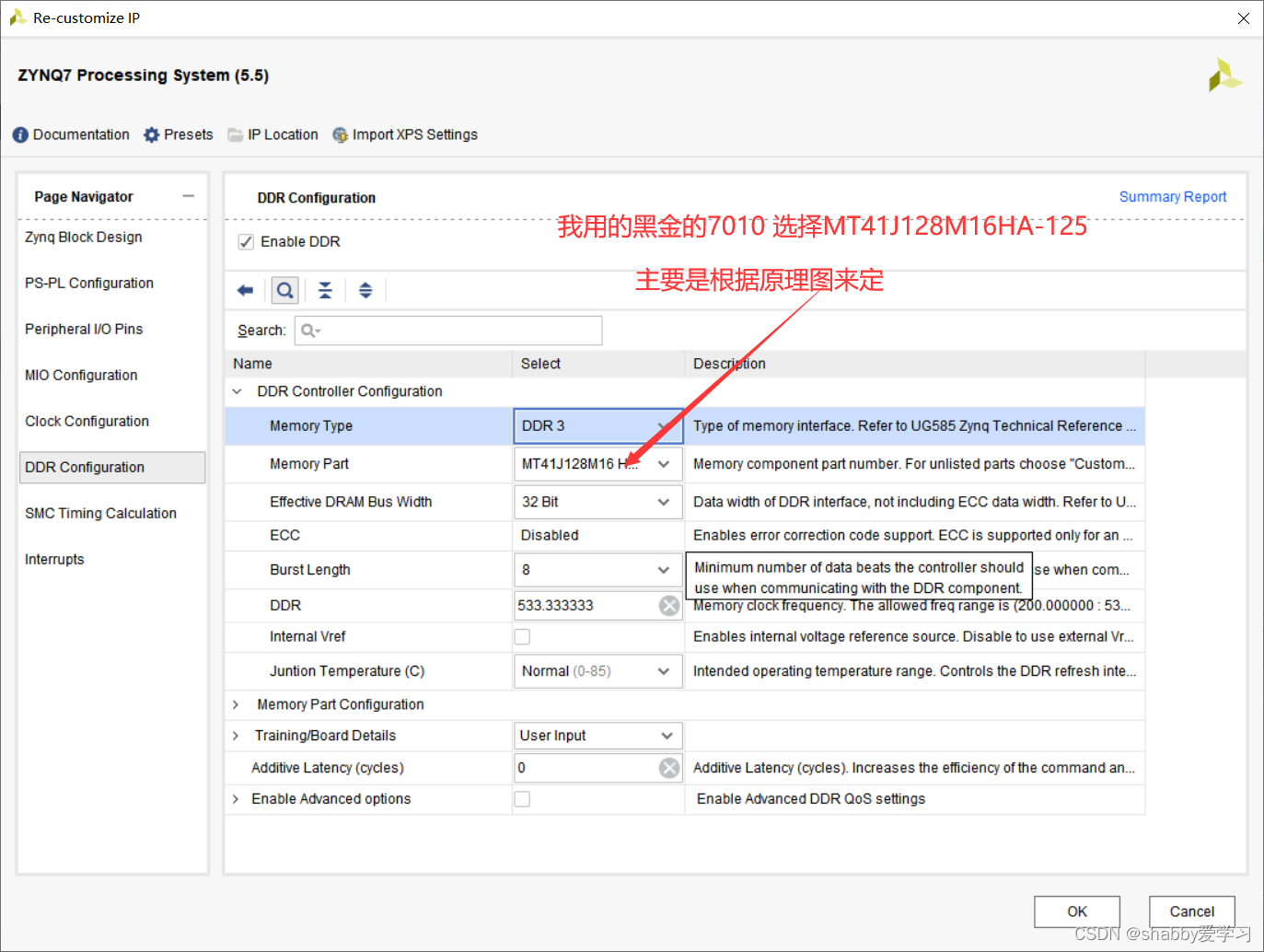Image resolution: width=1264 pixels, height=952 pixels.
Task: Select the Memory Type row label
Action: 311,426
